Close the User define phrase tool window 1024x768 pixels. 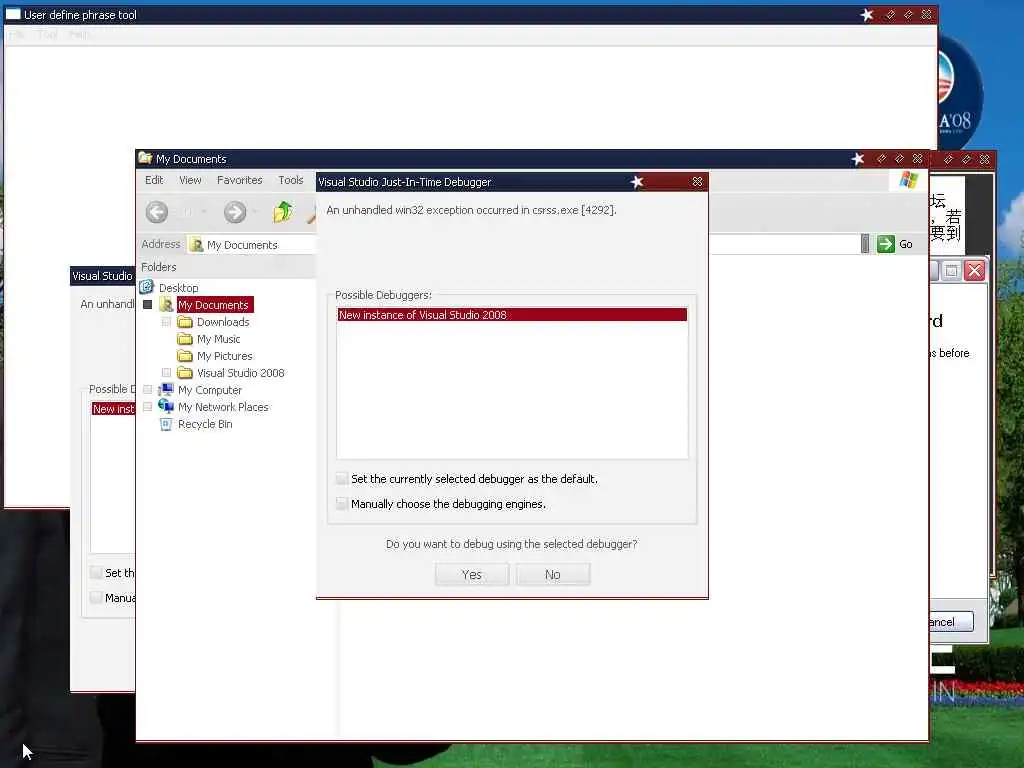(x=926, y=14)
